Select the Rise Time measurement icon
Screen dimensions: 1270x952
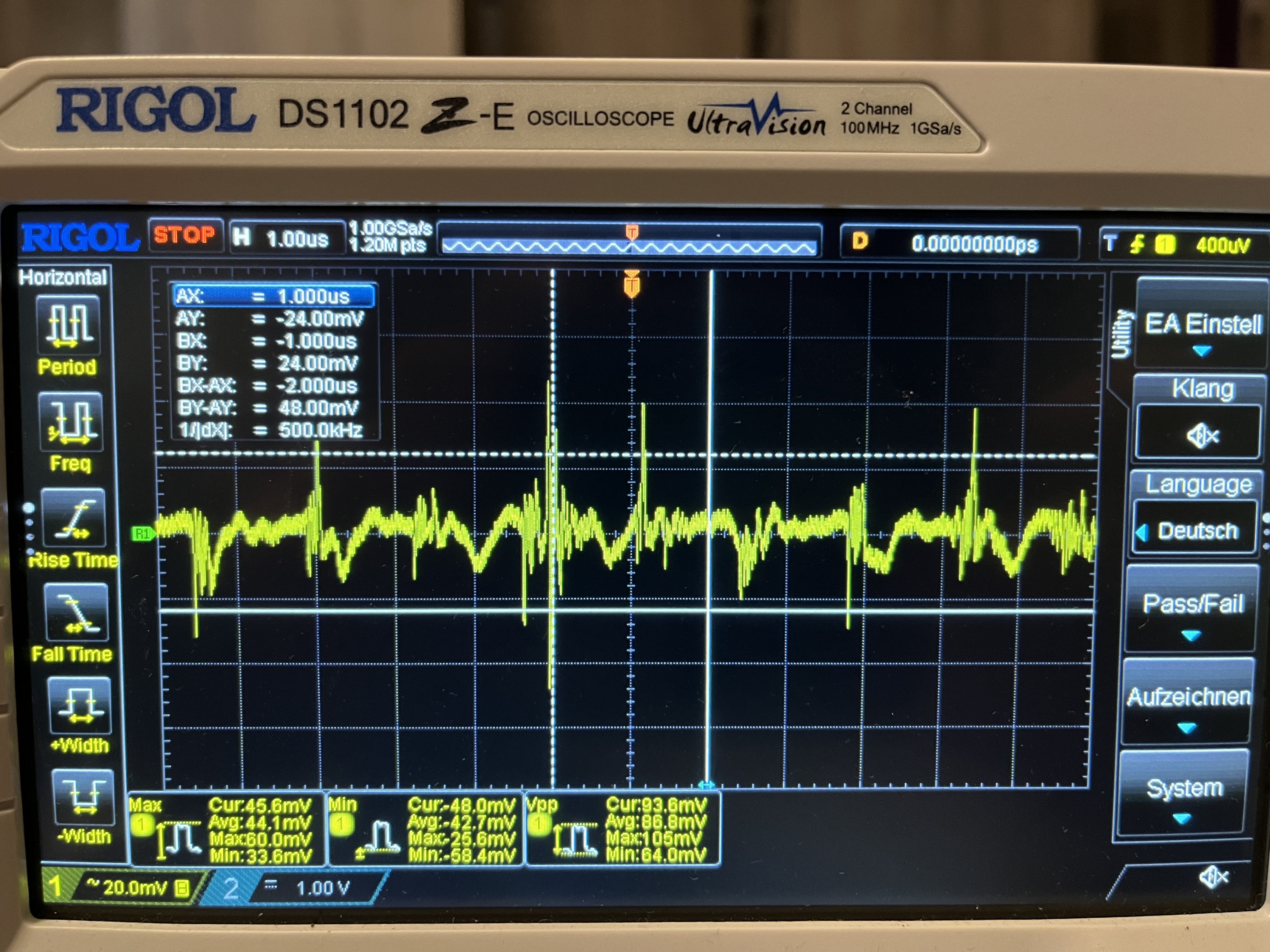[73, 518]
